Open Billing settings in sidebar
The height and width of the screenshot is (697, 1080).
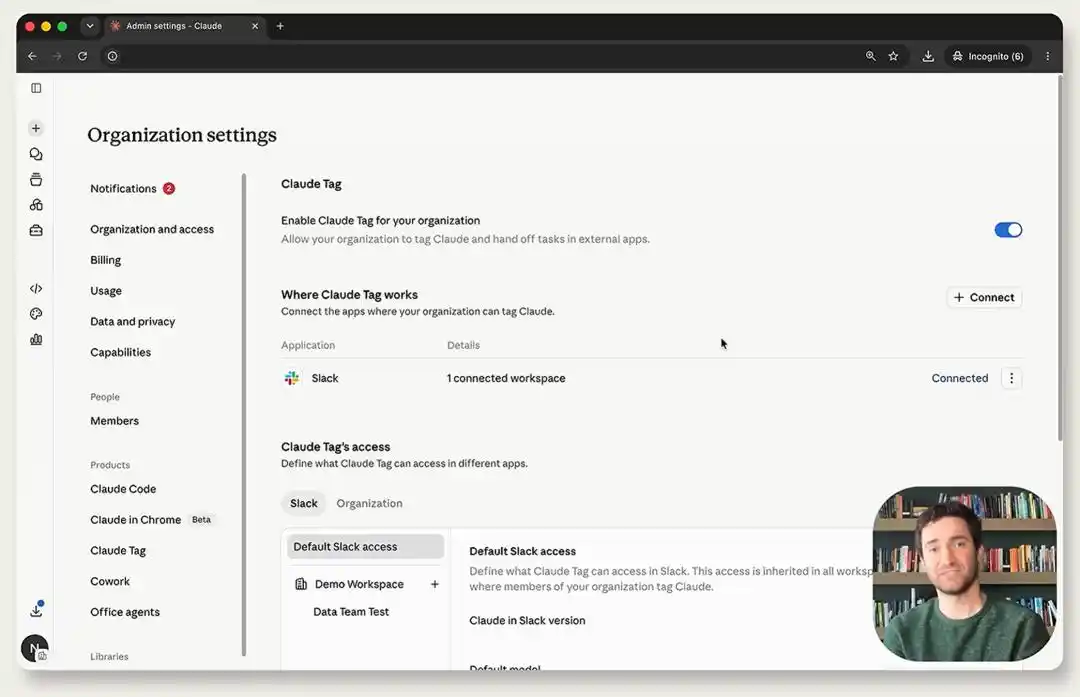pyautogui.click(x=105, y=260)
